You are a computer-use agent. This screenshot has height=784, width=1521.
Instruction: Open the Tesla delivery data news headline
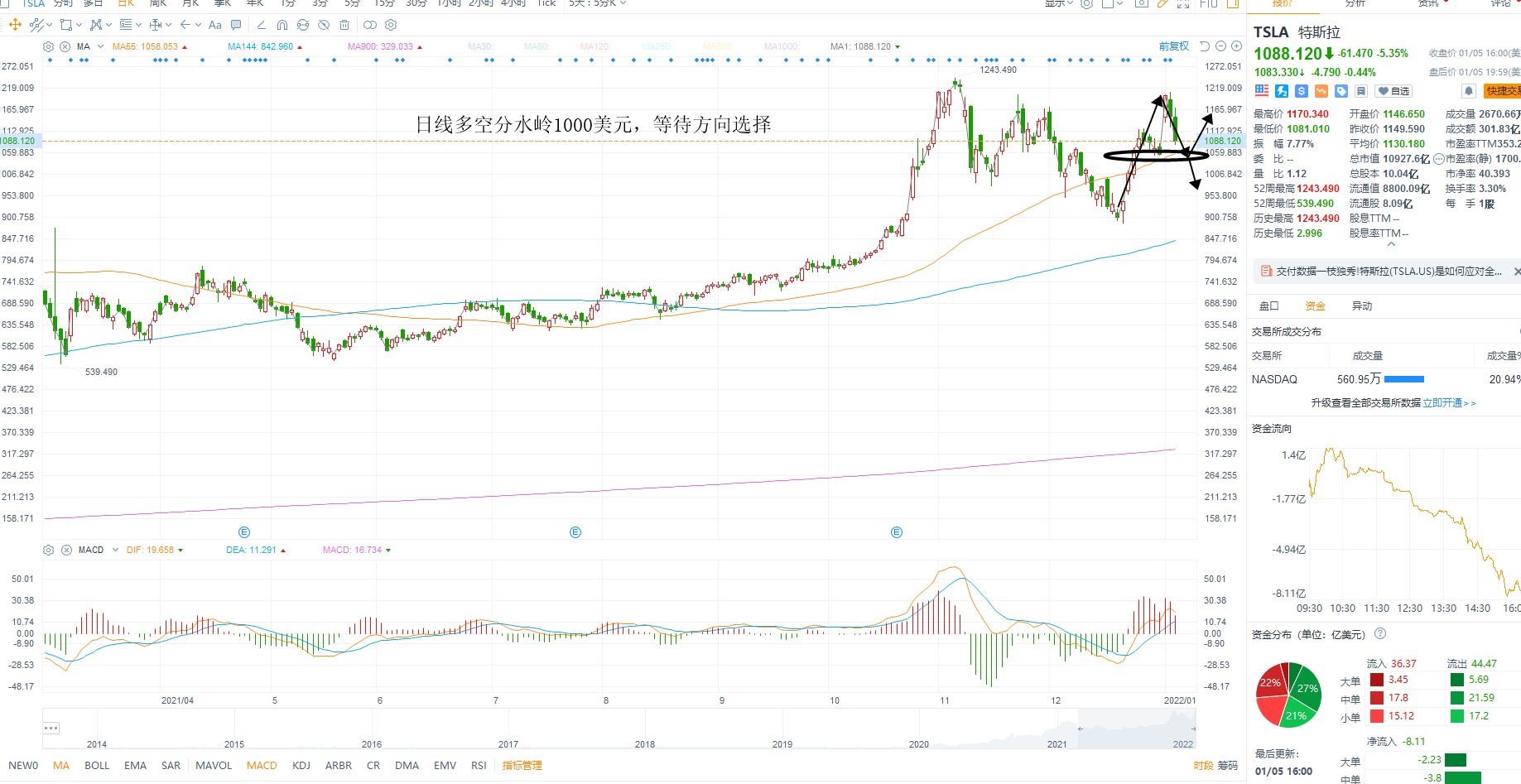[x=1389, y=272]
